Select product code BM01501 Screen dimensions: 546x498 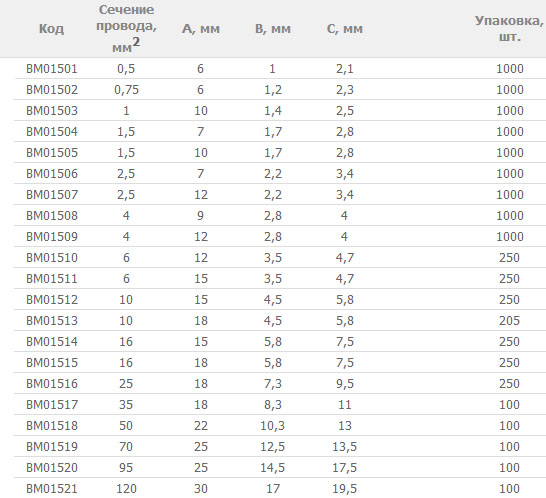point(52,69)
